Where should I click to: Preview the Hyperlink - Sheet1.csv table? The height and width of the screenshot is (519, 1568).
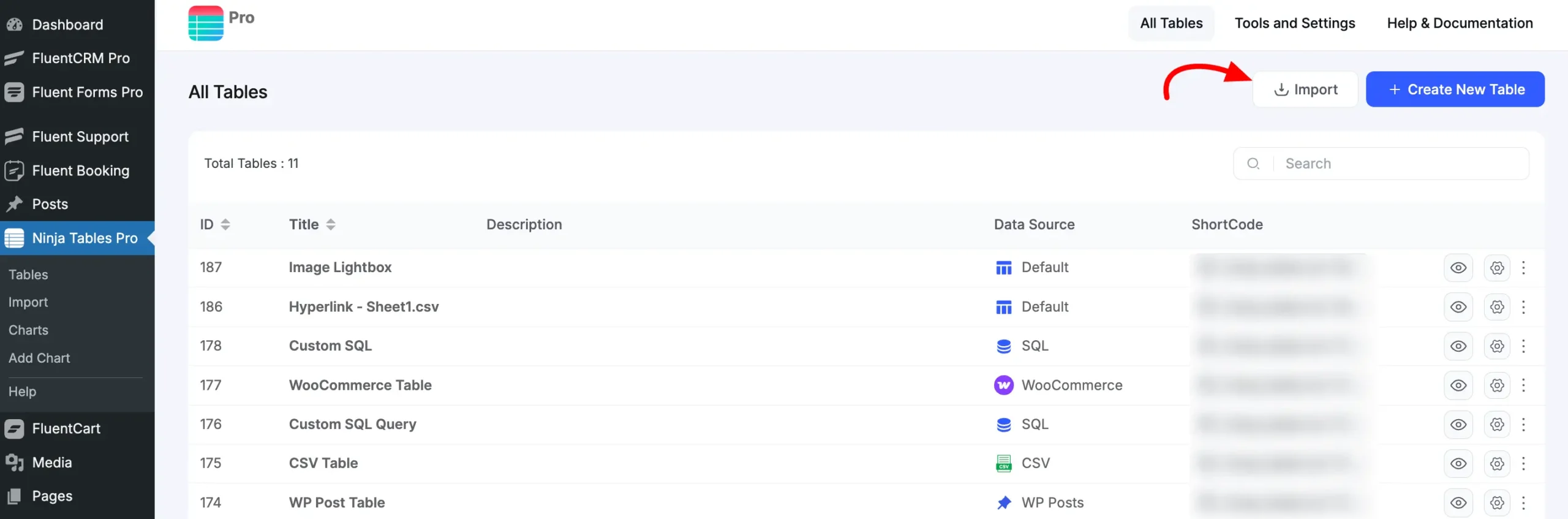(x=1458, y=307)
